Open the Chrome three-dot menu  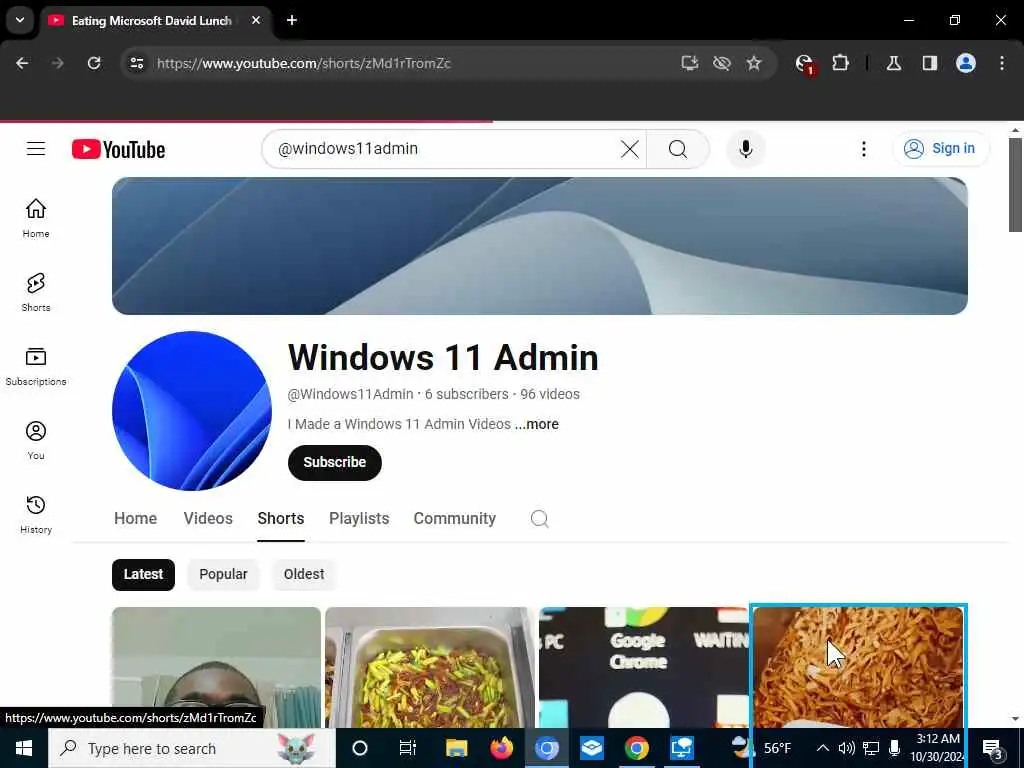click(1001, 63)
